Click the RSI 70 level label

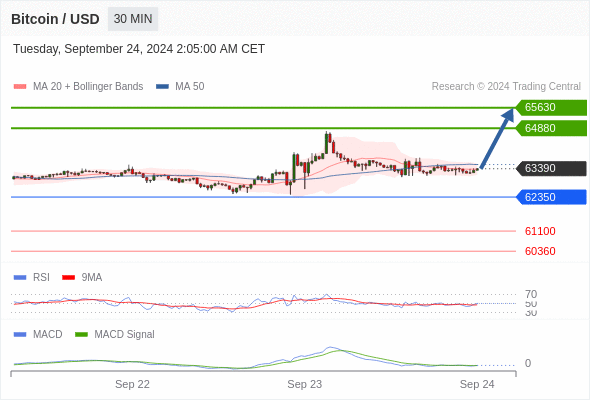(x=531, y=294)
